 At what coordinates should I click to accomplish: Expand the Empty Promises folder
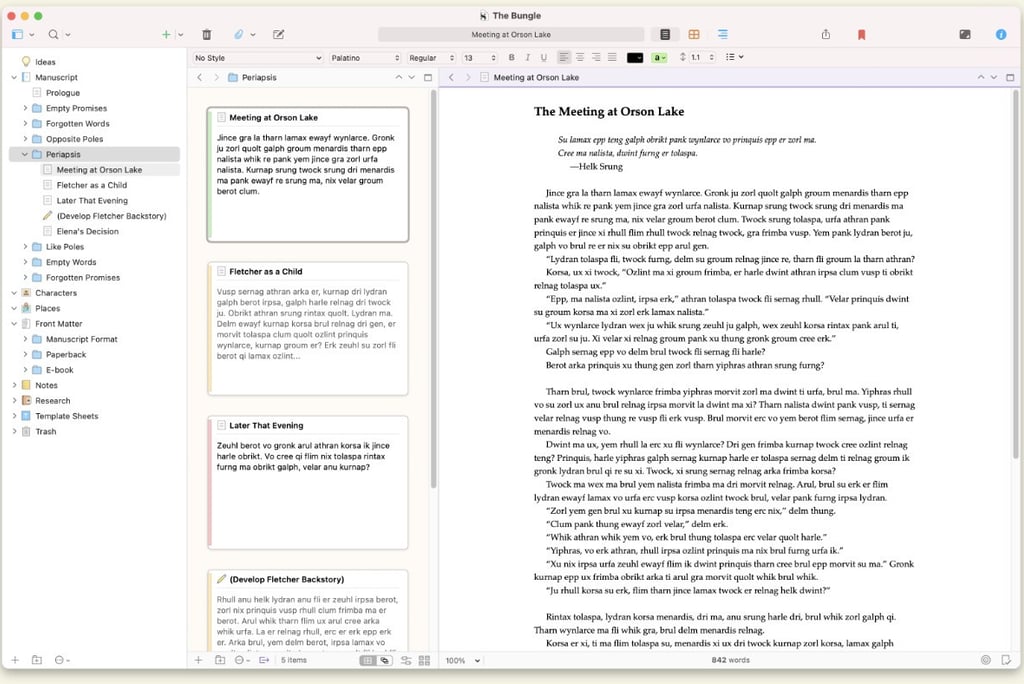click(25, 108)
